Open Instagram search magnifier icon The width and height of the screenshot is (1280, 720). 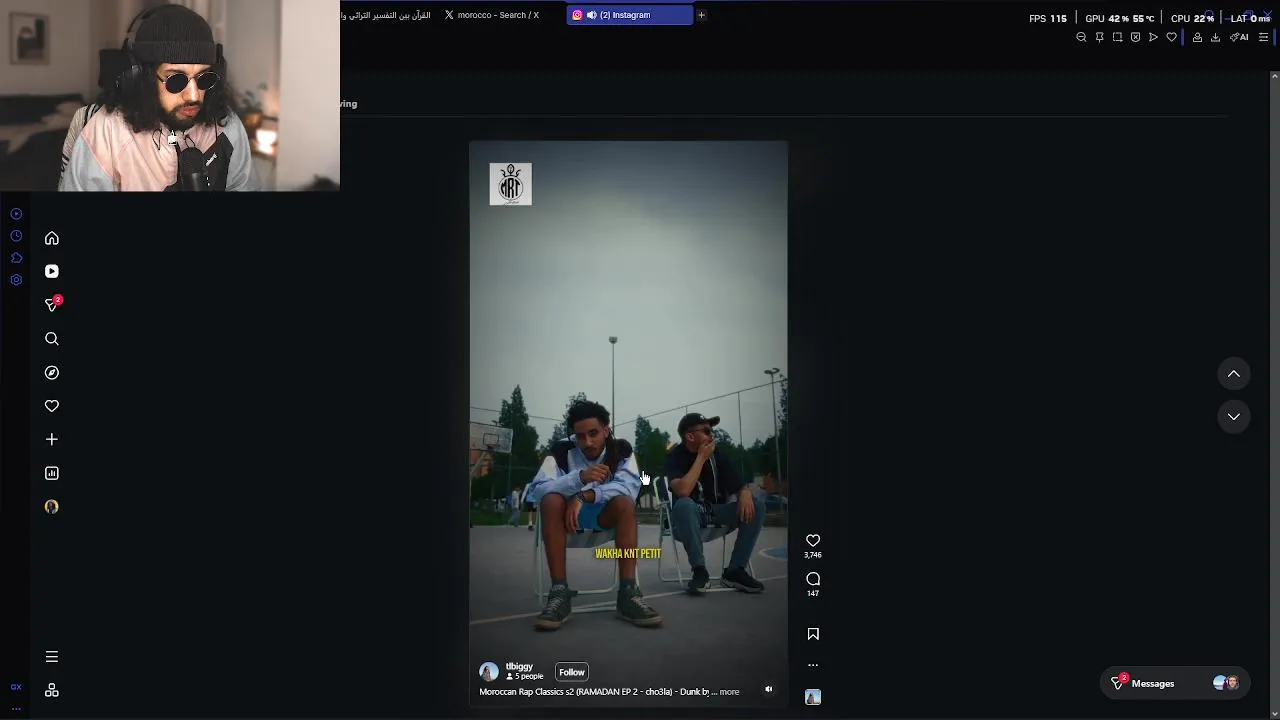(x=52, y=339)
